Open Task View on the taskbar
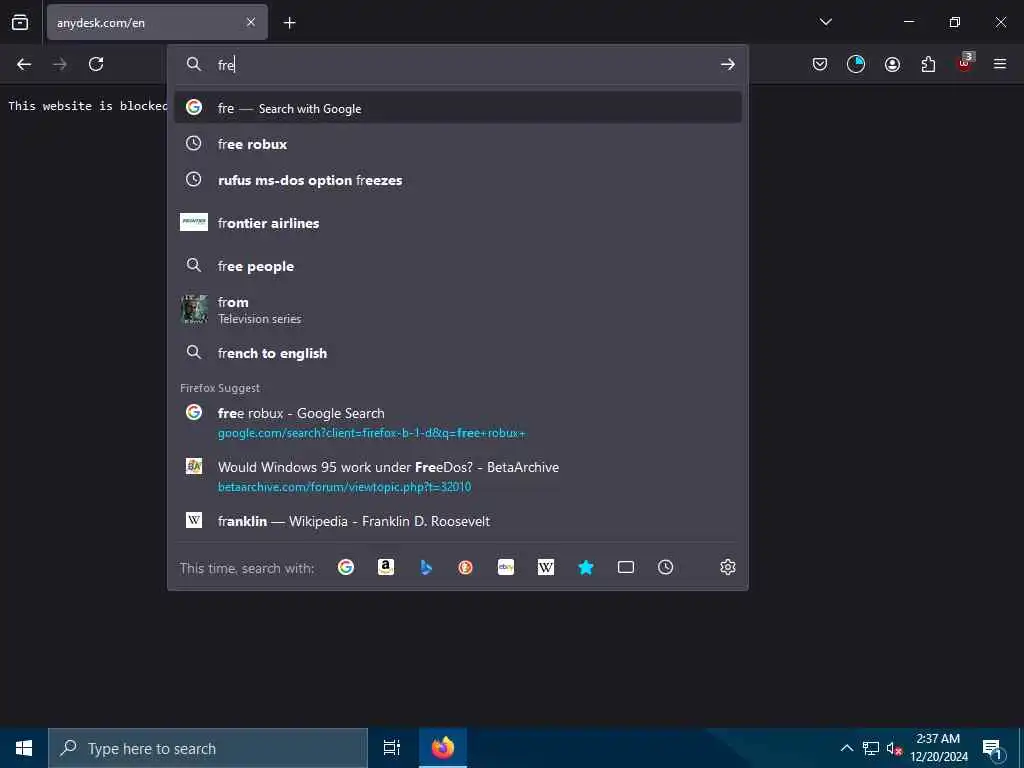 click(392, 748)
